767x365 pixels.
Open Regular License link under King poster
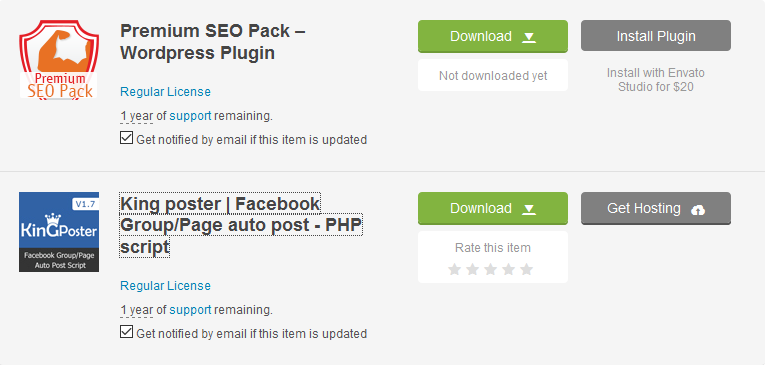165,286
